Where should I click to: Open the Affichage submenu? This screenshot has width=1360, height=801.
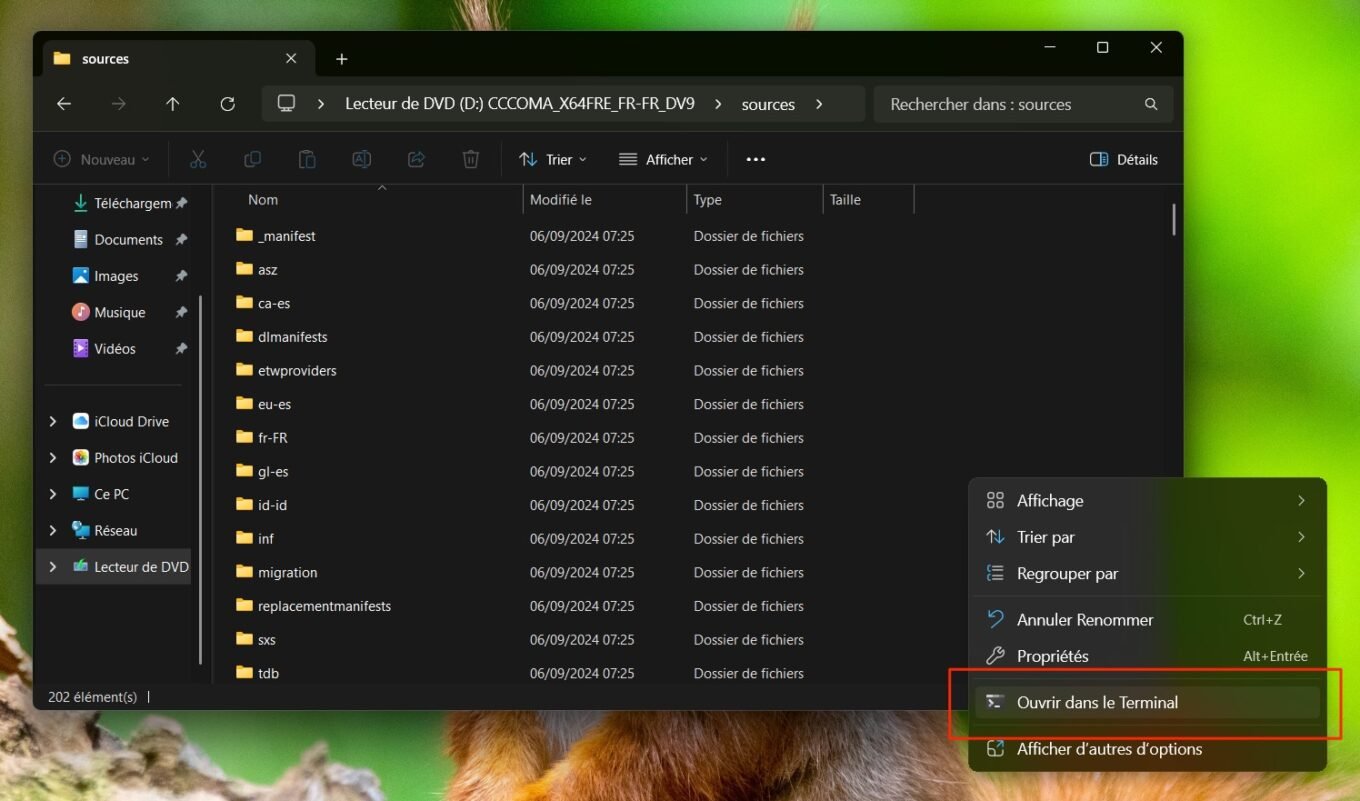[x=1147, y=501]
